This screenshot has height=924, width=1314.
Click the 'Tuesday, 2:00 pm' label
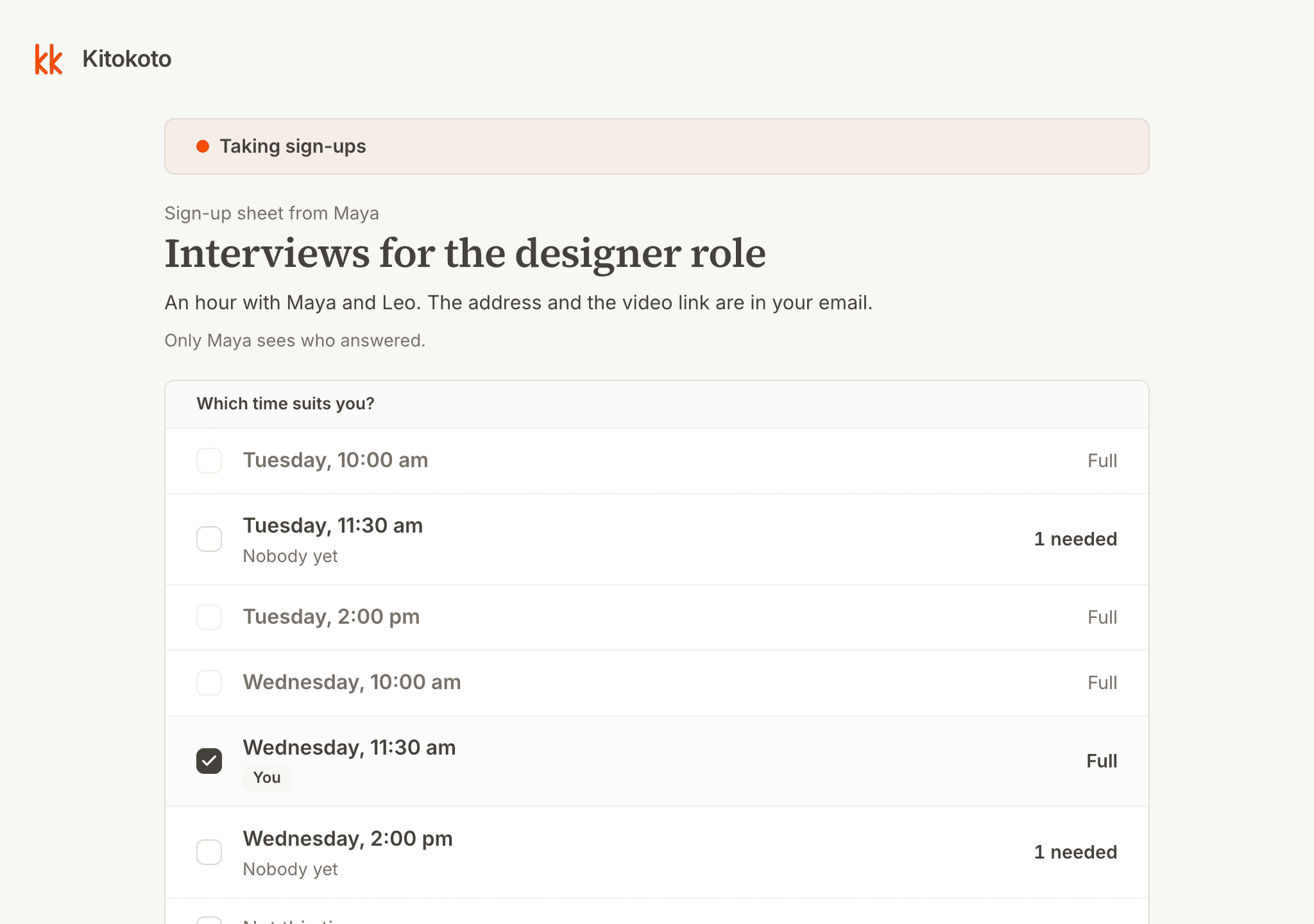point(332,617)
